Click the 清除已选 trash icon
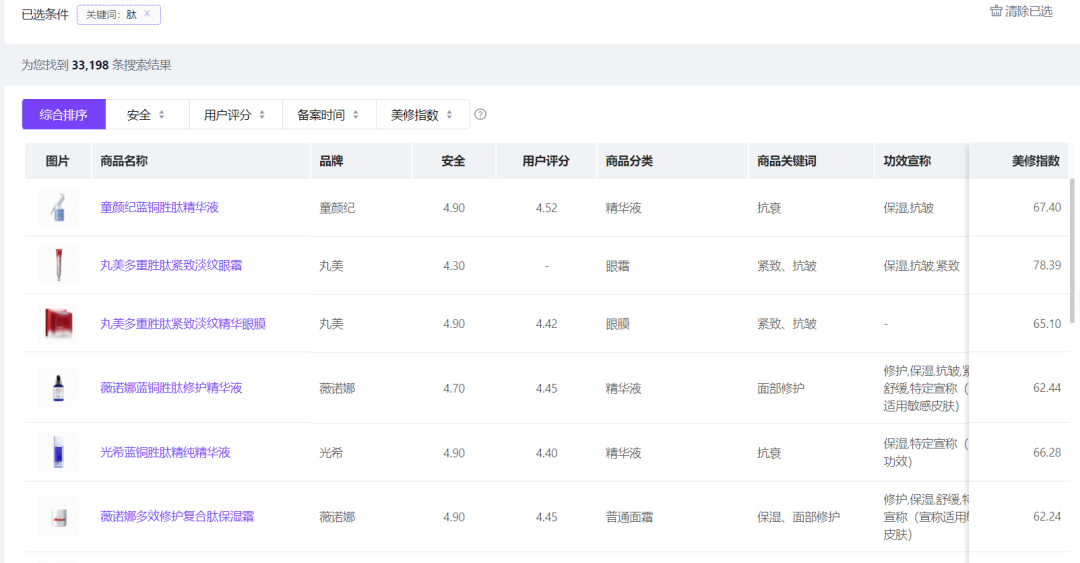1080x563 pixels. click(996, 11)
